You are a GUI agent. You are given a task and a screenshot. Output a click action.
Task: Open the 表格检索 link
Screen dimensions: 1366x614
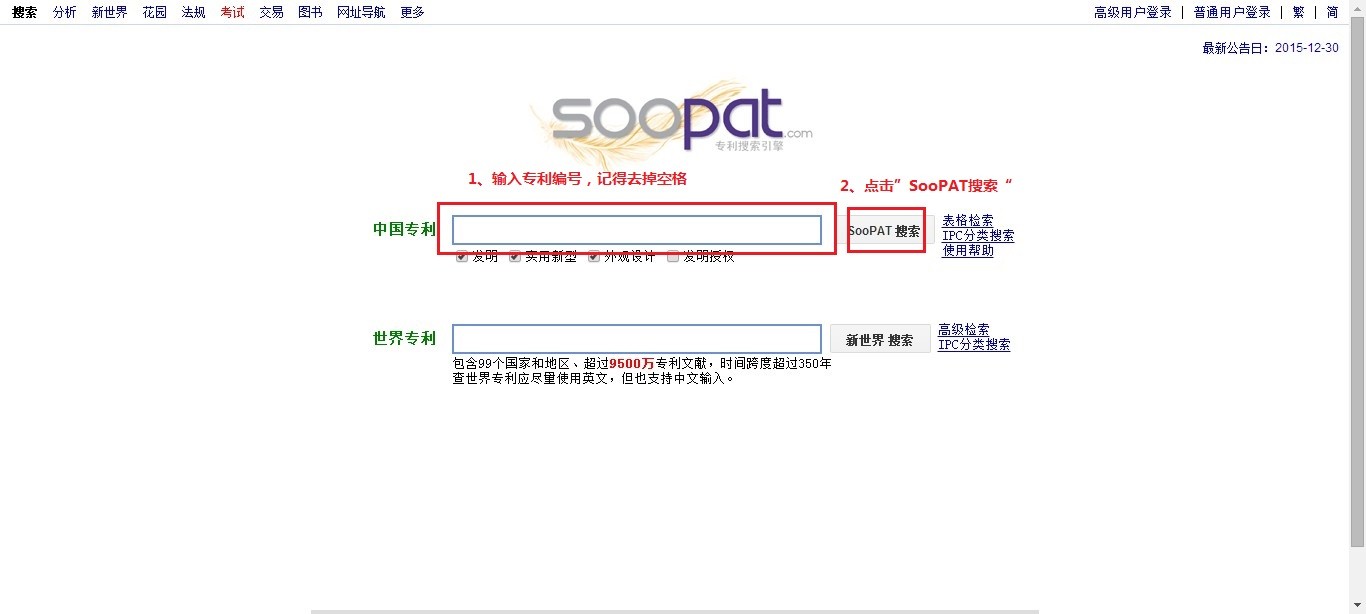click(x=968, y=221)
